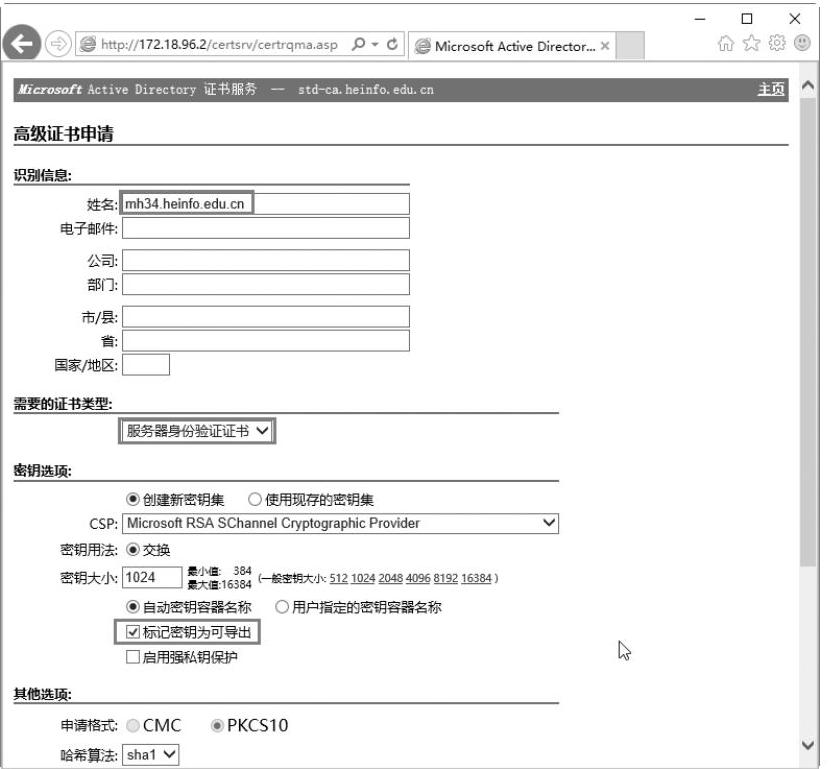Maximize the browser window
Screen dimensions: 831x769
tap(747, 19)
